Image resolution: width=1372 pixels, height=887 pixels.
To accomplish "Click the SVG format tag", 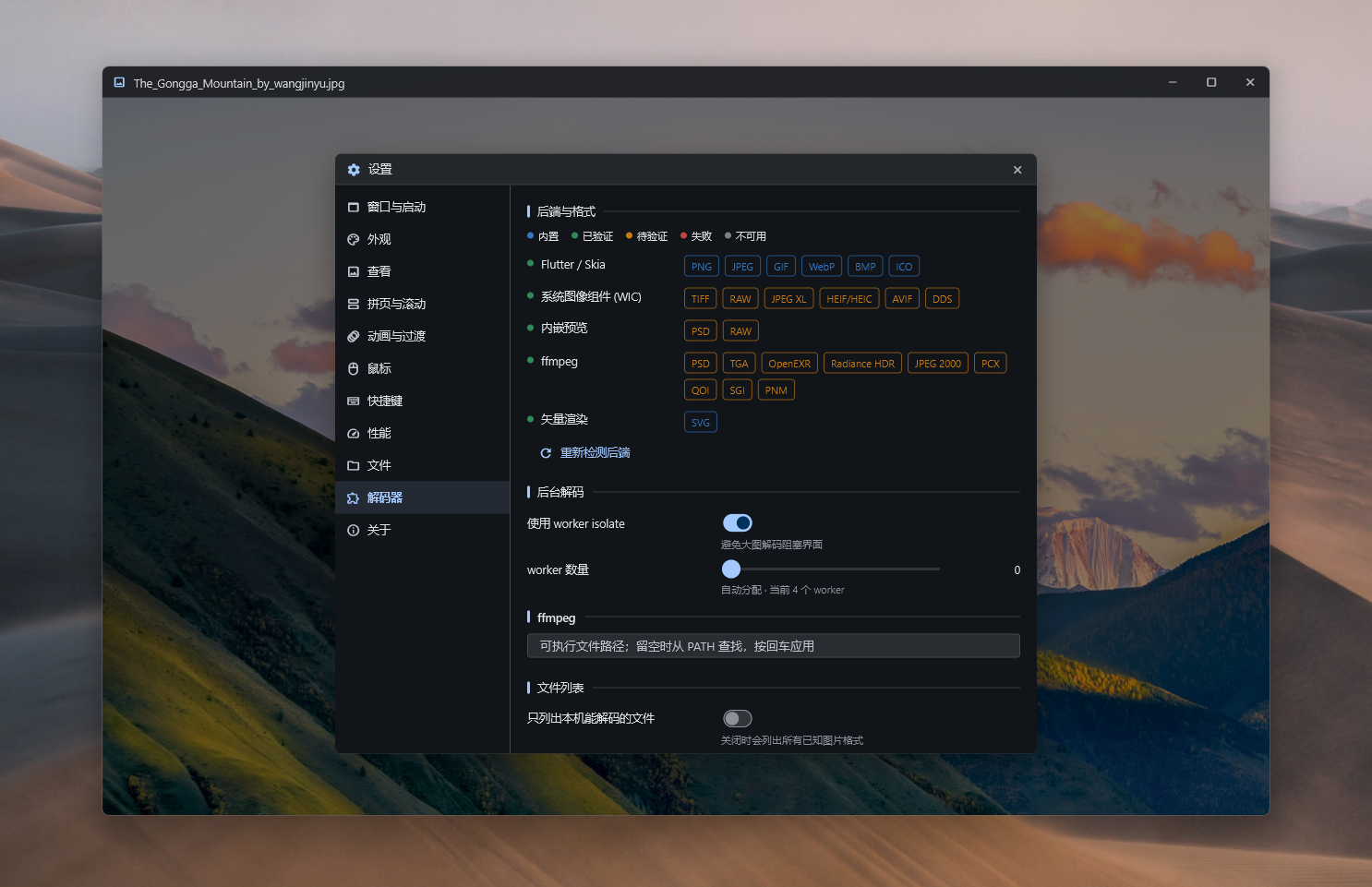I will click(x=701, y=423).
